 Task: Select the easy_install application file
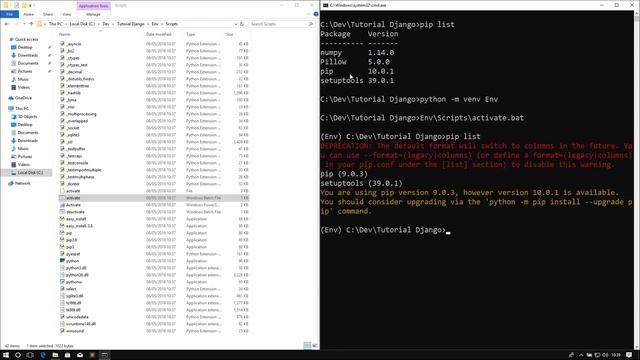(x=76, y=219)
